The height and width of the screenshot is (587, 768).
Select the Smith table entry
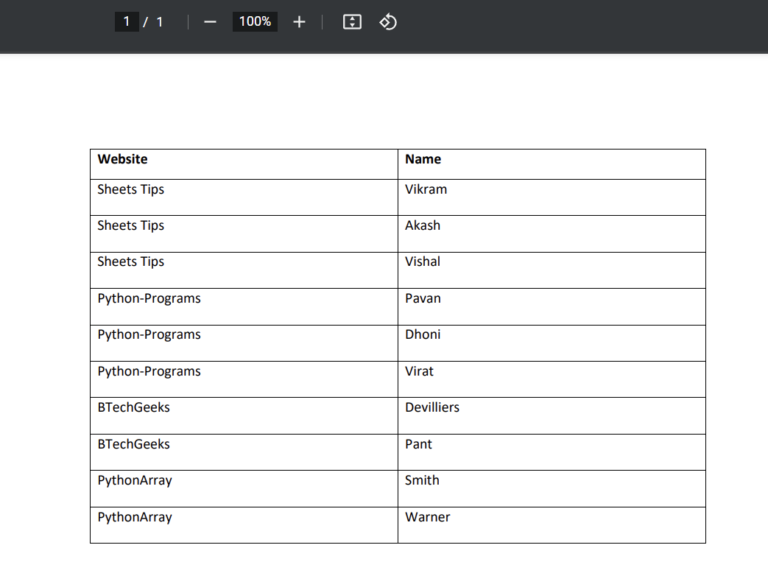point(422,480)
